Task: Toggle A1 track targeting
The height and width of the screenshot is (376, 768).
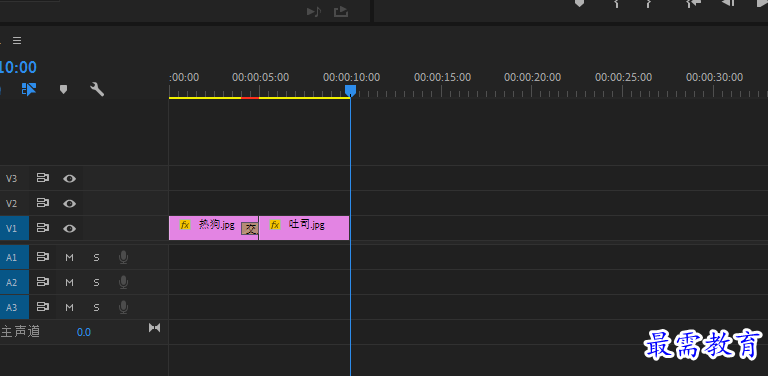Action: pos(11,258)
